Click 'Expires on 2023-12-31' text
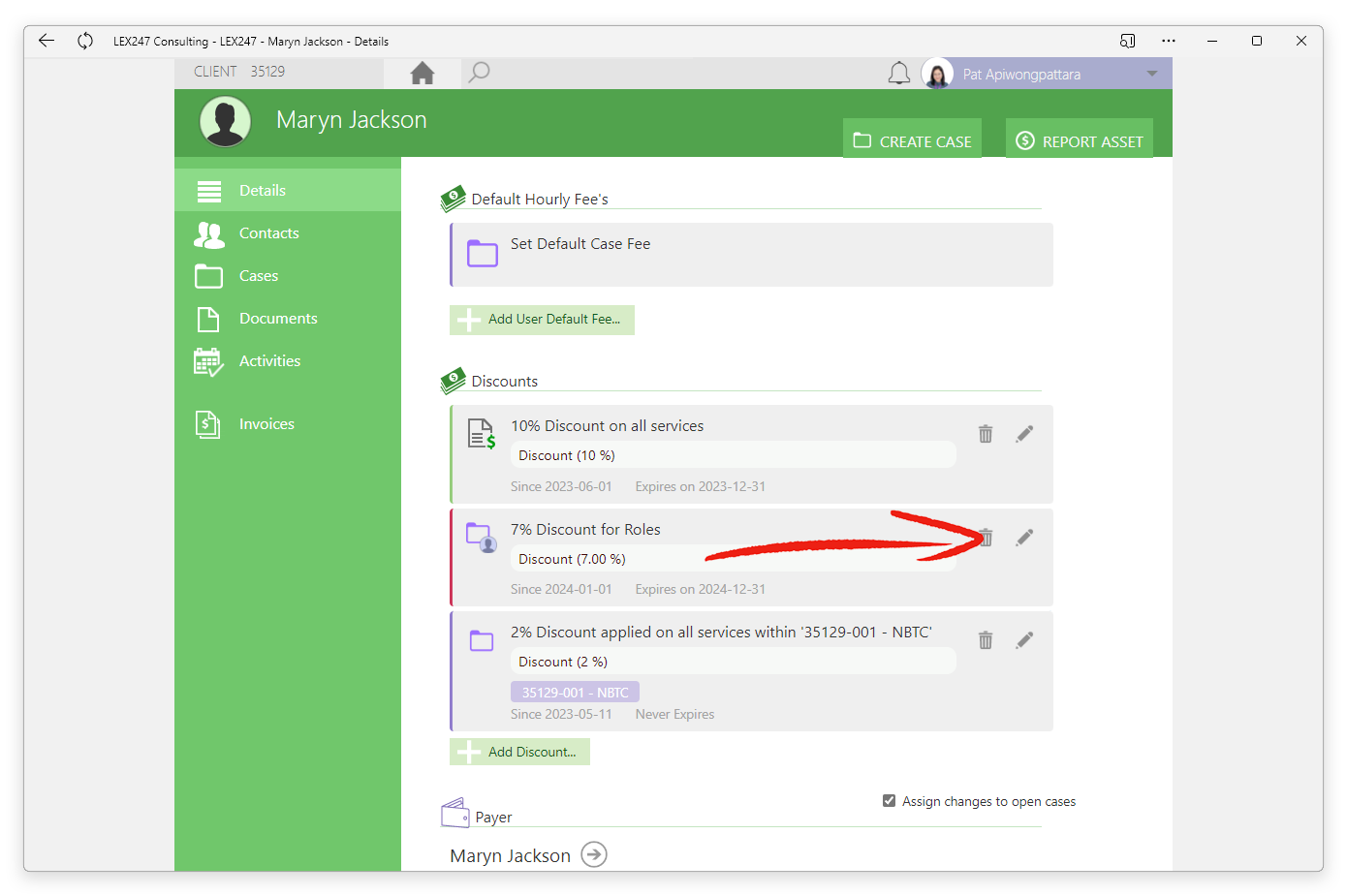 click(701, 486)
